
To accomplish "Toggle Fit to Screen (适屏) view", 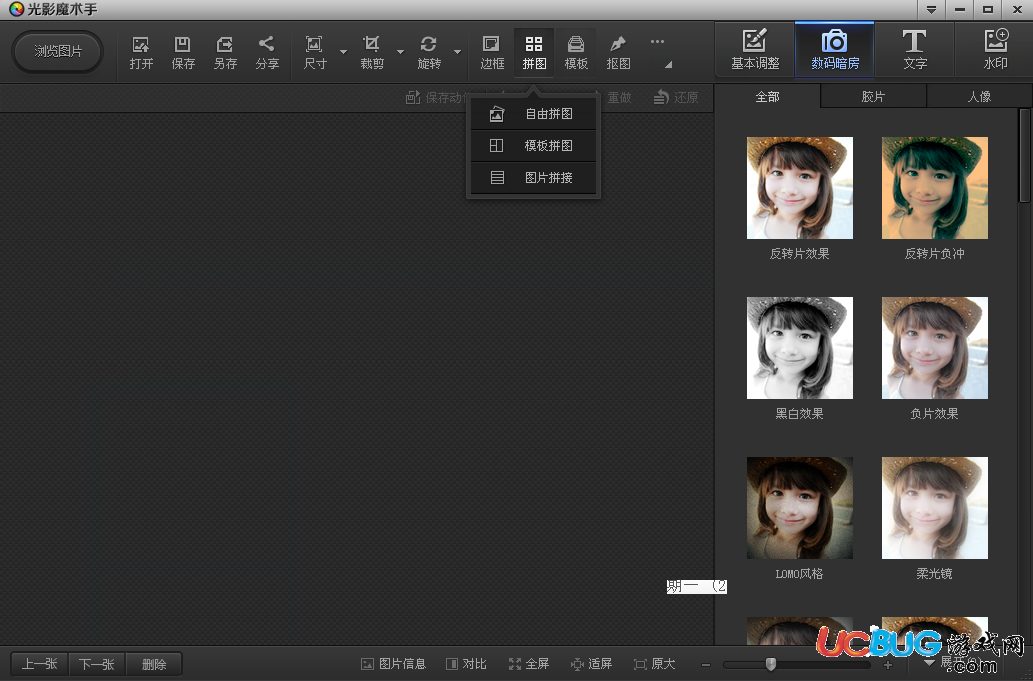I will [591, 664].
